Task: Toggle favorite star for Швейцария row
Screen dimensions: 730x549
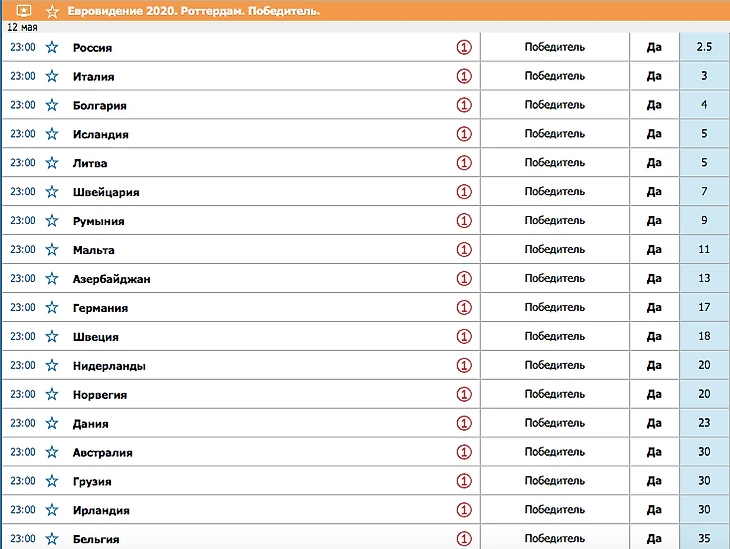Action: point(52,191)
